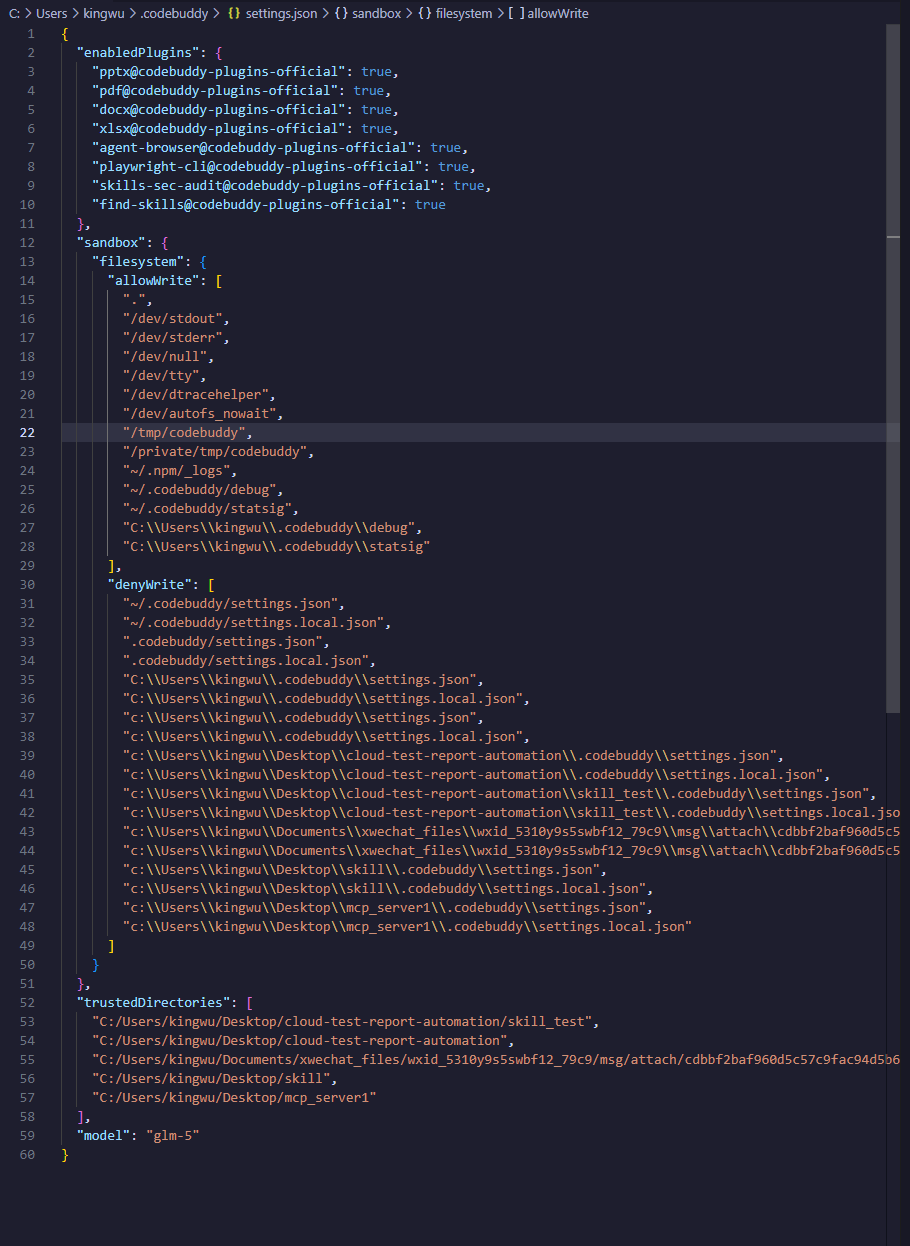Screen dimensions: 910x1246
Task: Click the curly-brace icon before filesystem breadcrumb
Action: pyautogui.click(x=424, y=14)
